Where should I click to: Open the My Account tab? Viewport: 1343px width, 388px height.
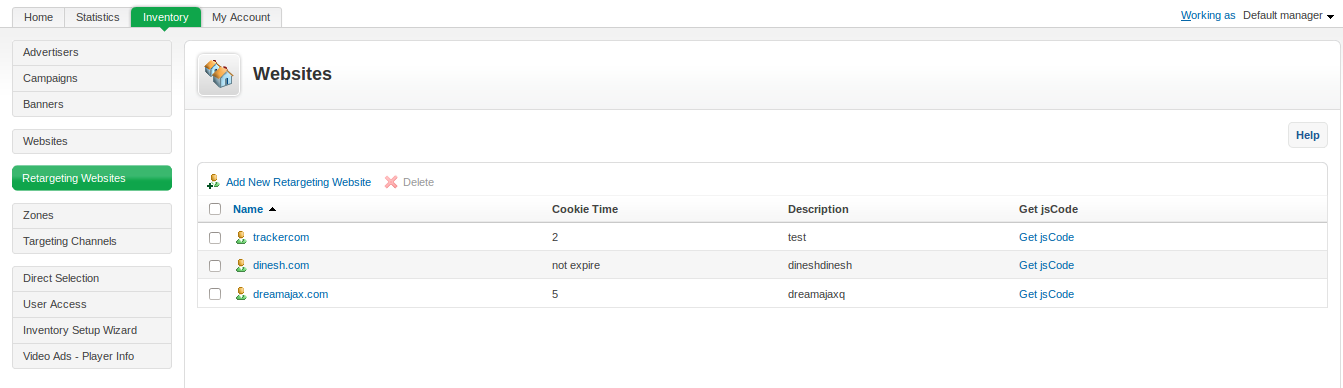tap(240, 17)
